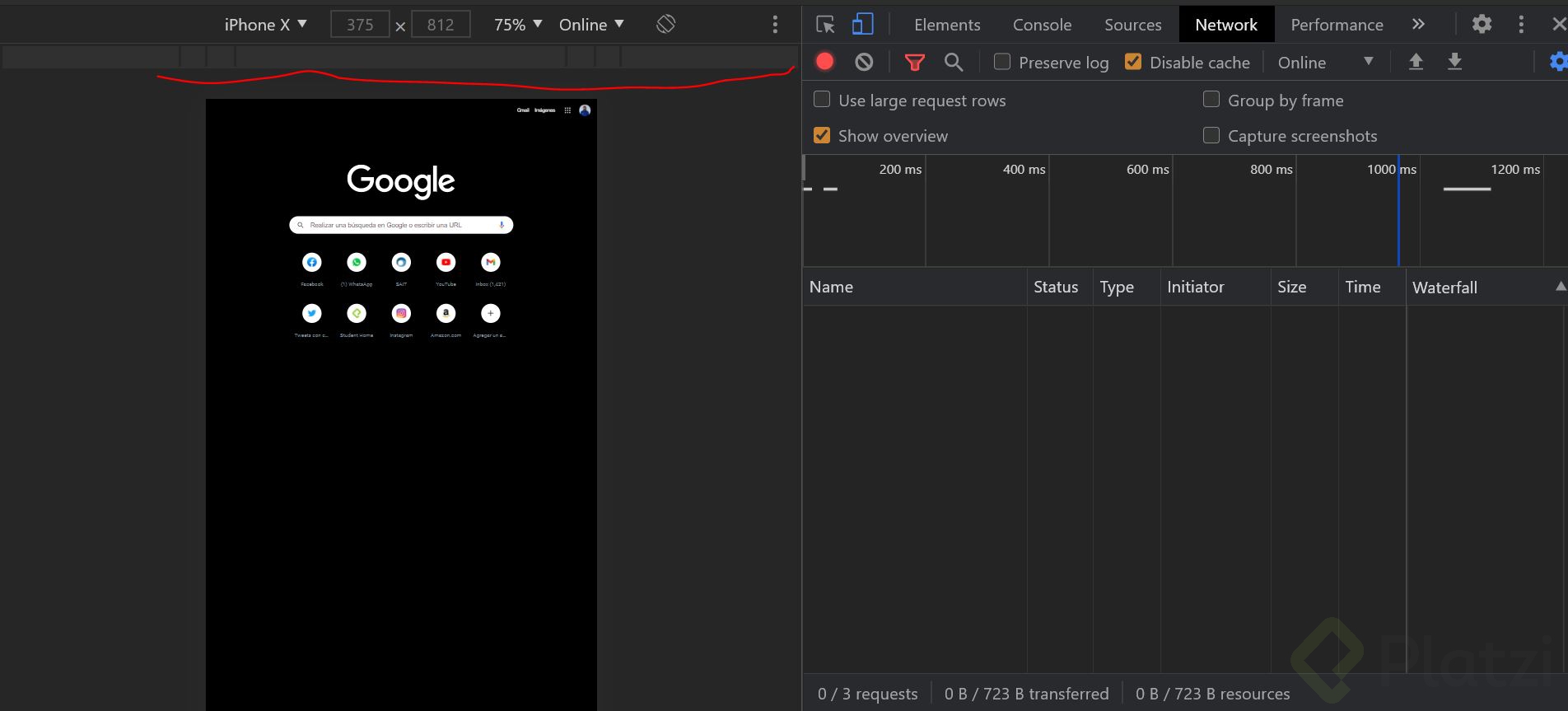Switch to Performance tab

pos(1337,25)
